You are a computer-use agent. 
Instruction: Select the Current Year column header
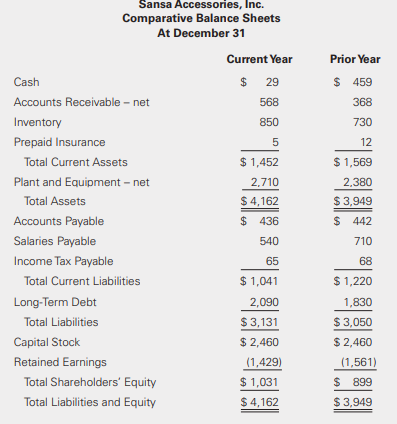259,59
